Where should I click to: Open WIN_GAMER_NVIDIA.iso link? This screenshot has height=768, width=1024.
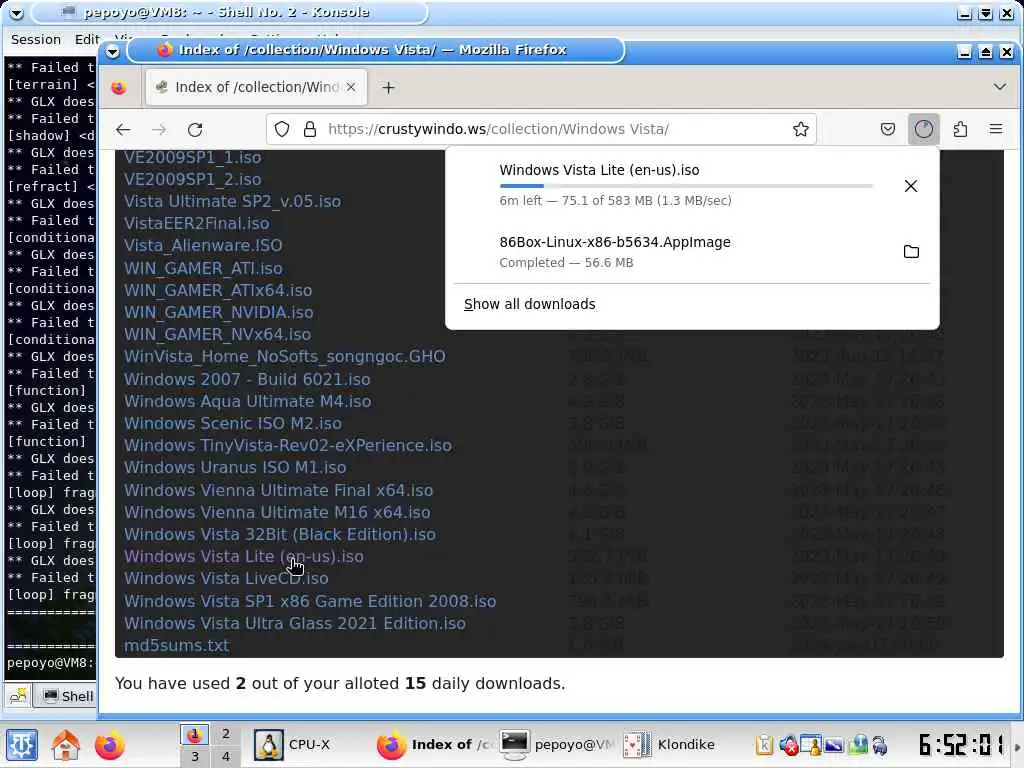coord(219,312)
